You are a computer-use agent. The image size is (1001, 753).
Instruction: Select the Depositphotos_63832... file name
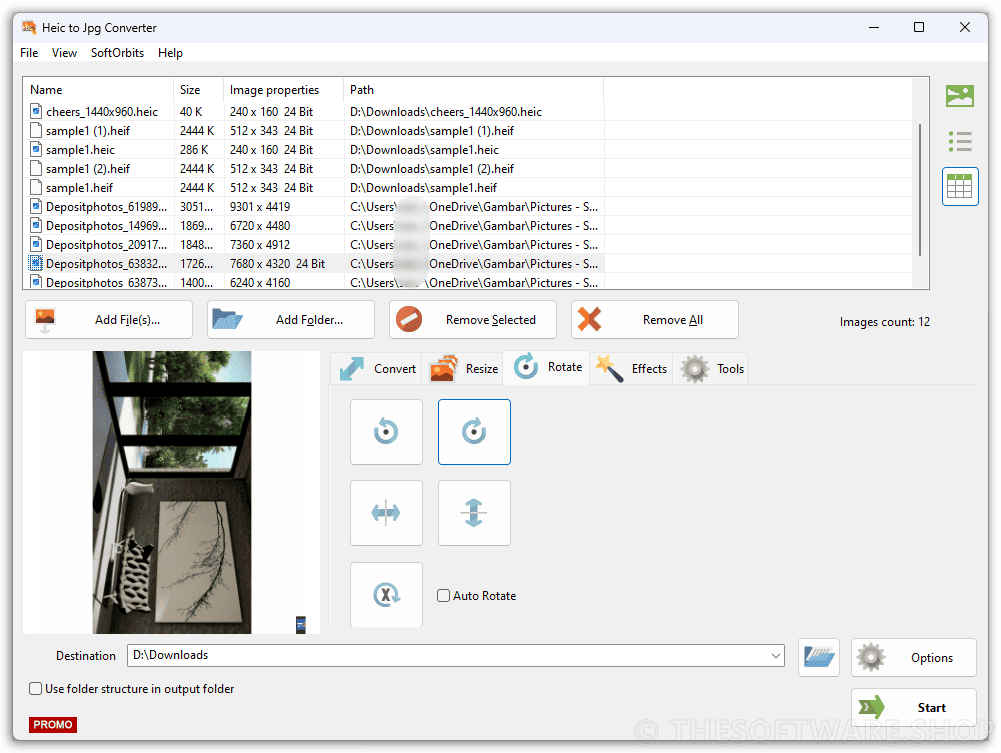[x=107, y=264]
